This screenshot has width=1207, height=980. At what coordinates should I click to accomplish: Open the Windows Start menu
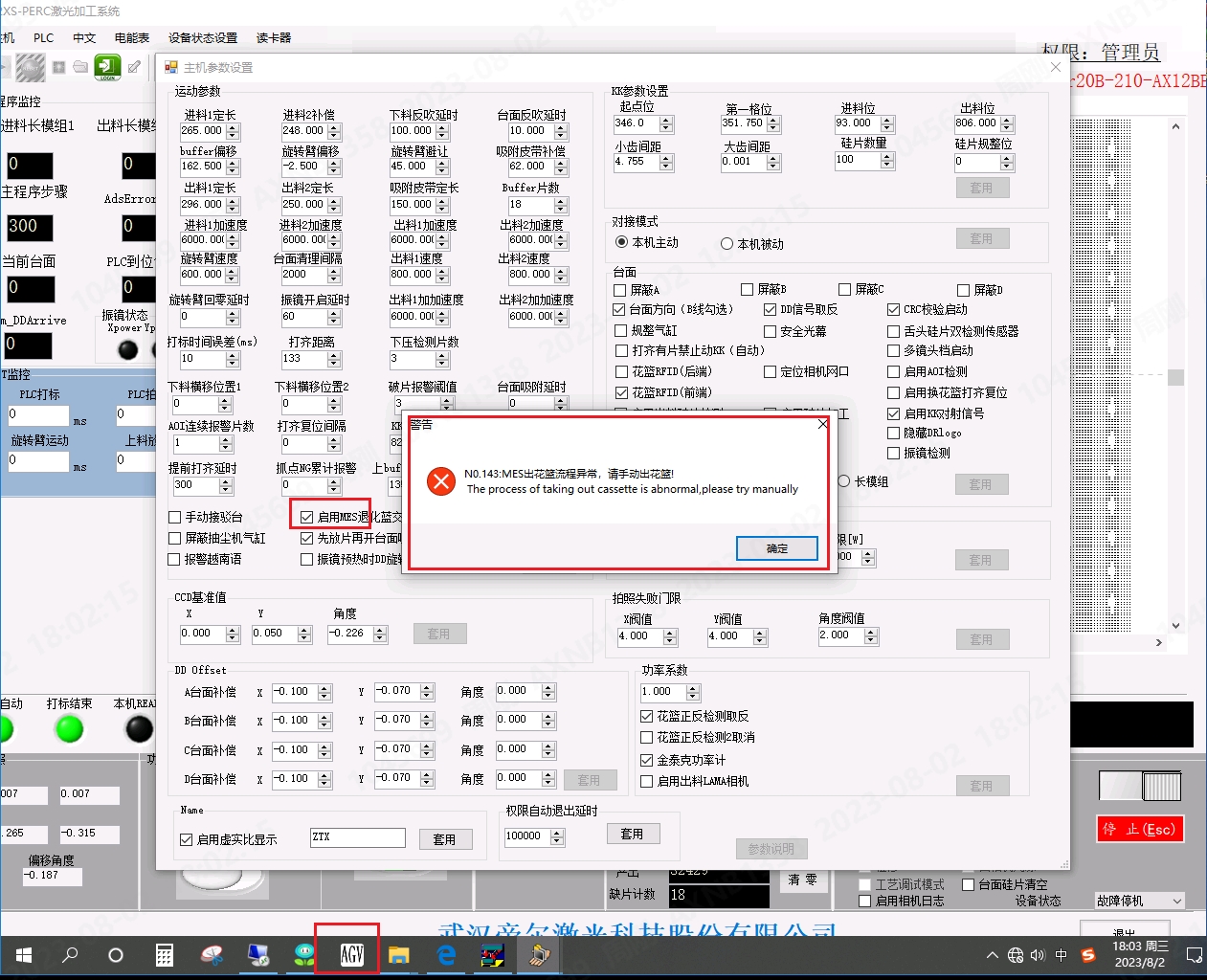(24, 955)
